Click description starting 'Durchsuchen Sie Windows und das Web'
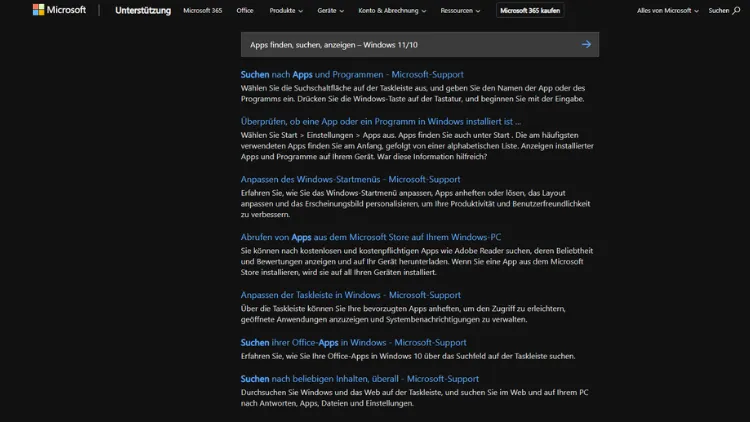 414,398
